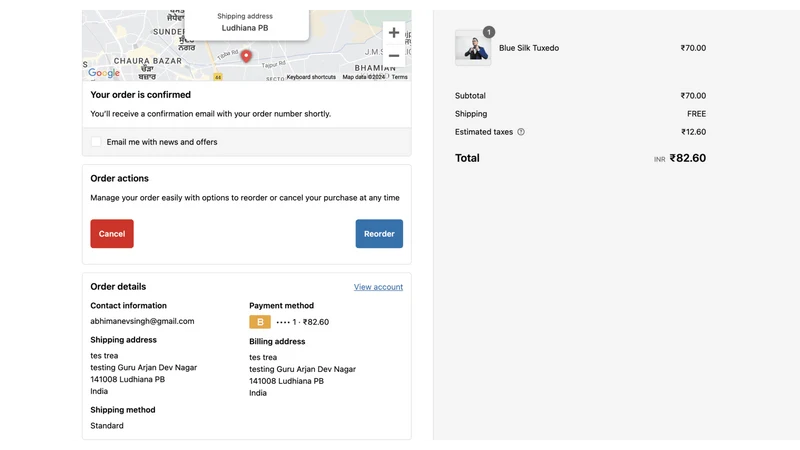Click Your order is confirmed heading
The height and width of the screenshot is (450, 800).
click(140, 95)
